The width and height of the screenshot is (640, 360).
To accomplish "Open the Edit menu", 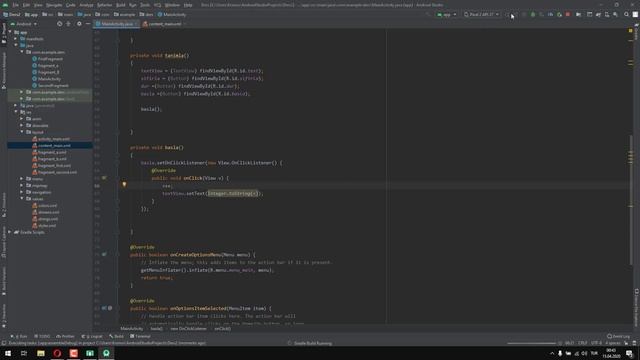I will [26, 5].
